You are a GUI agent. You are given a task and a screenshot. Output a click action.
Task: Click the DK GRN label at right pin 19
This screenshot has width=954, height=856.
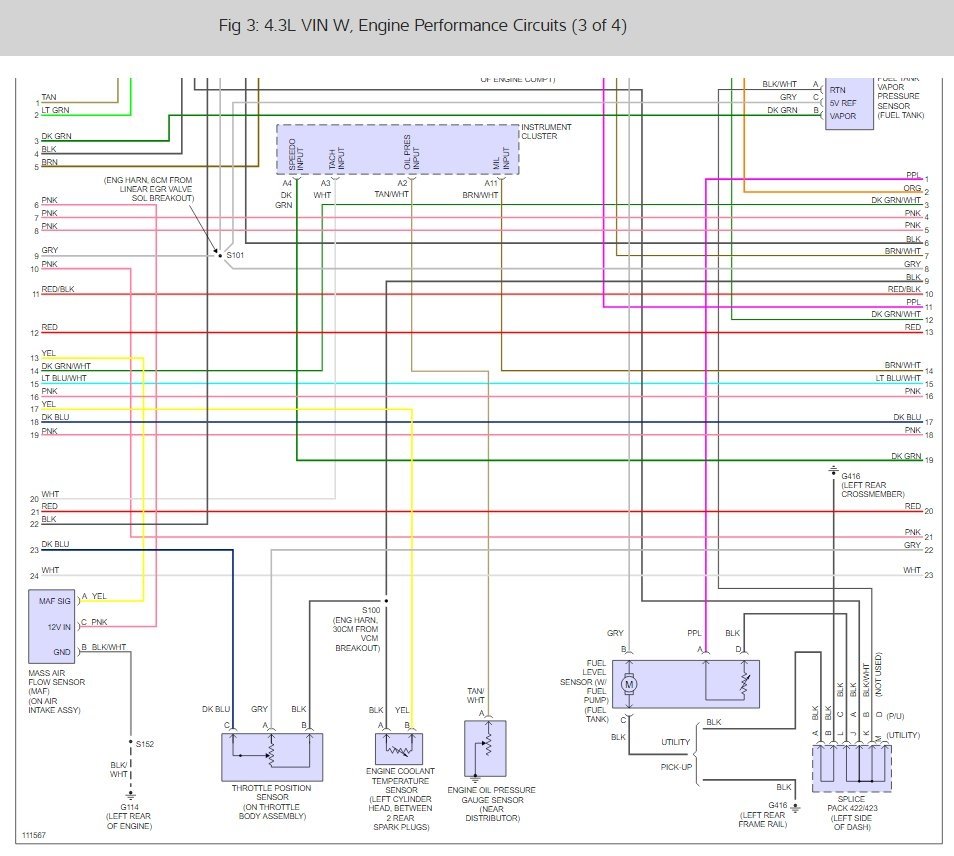906,456
